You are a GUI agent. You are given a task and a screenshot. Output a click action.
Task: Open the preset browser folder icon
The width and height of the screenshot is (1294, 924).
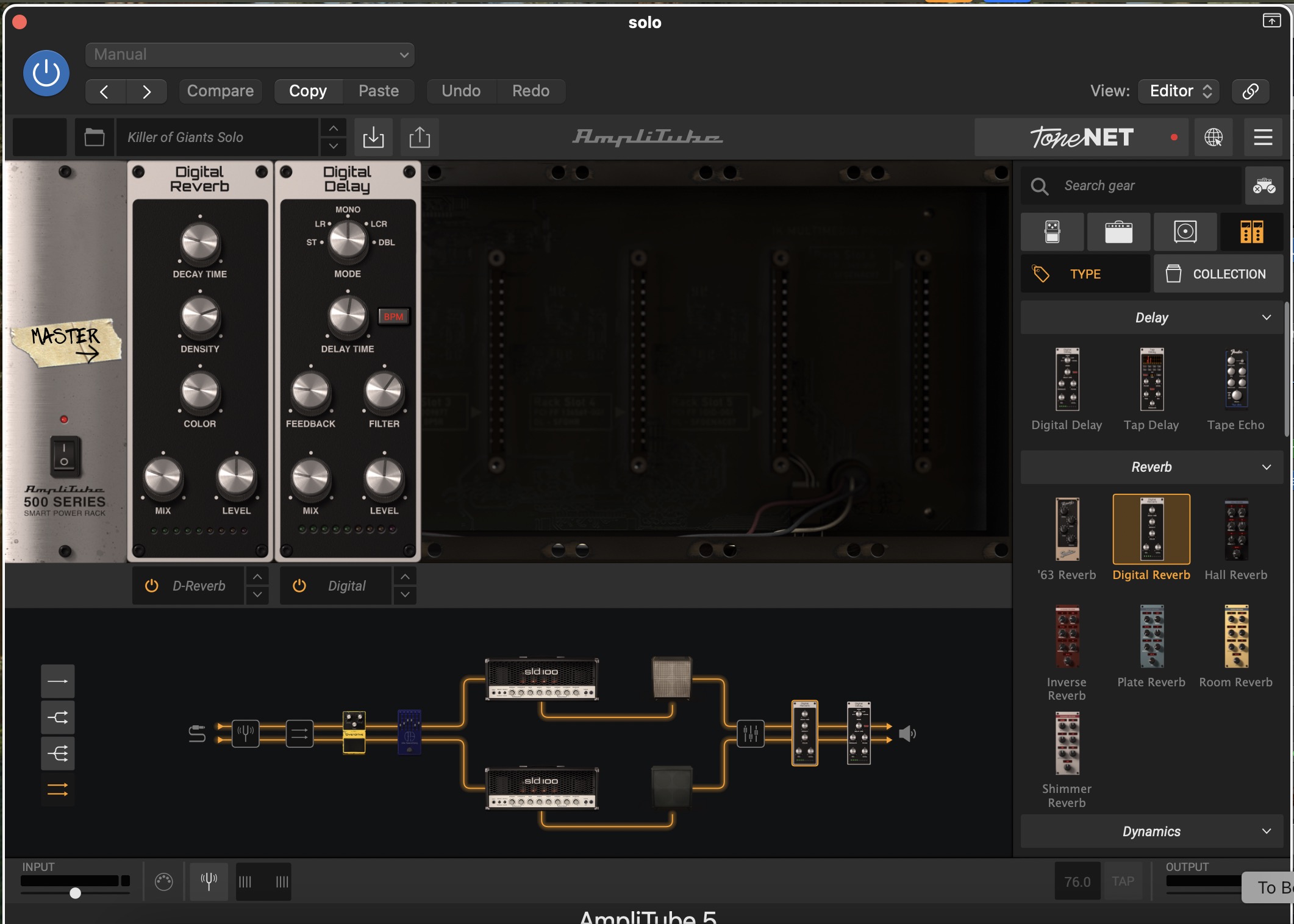coord(94,137)
